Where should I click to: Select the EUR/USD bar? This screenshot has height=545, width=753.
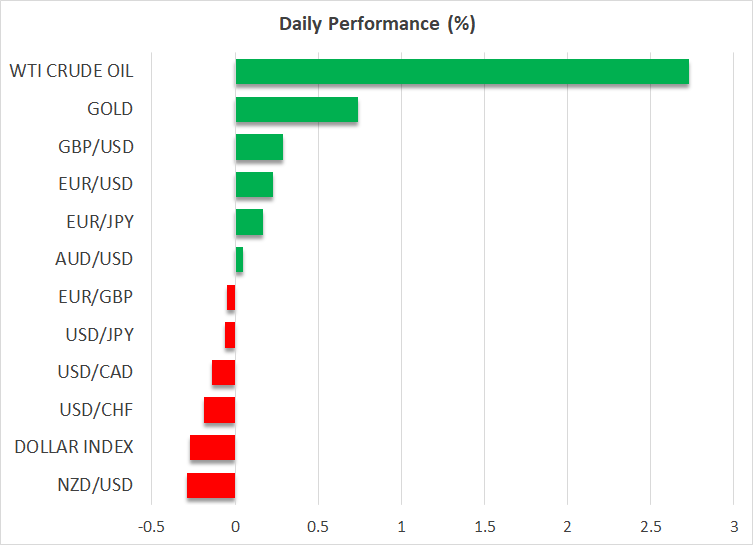[x=254, y=185]
